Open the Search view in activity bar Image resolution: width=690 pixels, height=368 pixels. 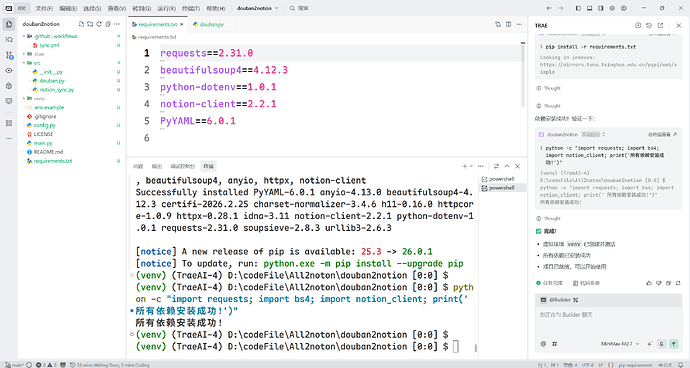pos(9,40)
